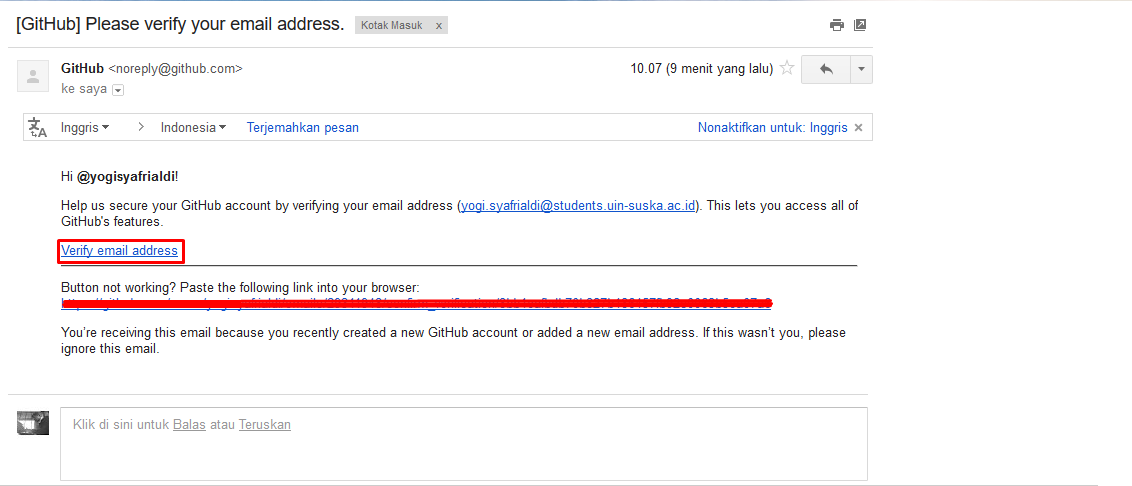This screenshot has width=1132, height=486.
Task: Print the GitHub verification email
Action: point(836,25)
